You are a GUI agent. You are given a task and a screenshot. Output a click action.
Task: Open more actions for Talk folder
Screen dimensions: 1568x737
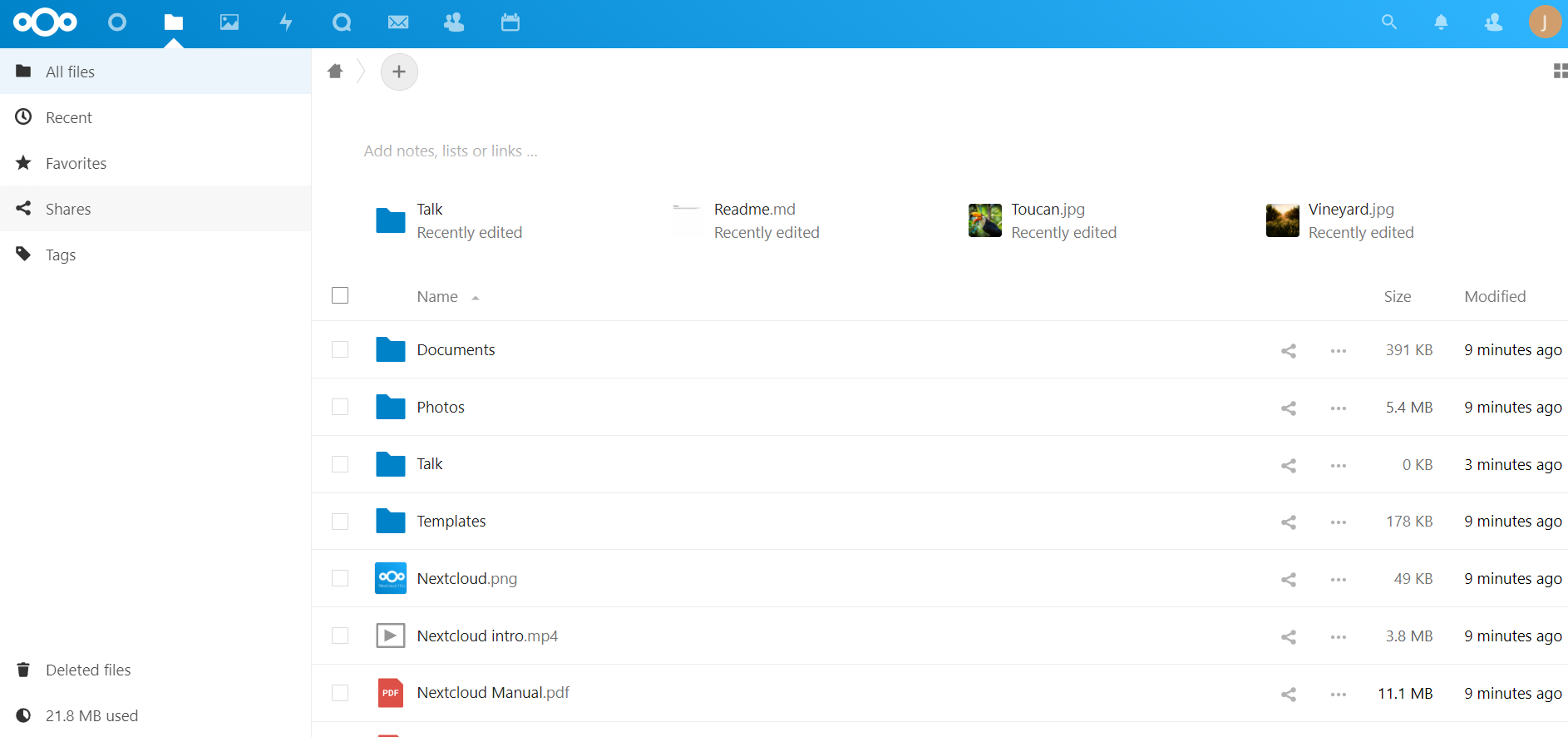point(1339,466)
